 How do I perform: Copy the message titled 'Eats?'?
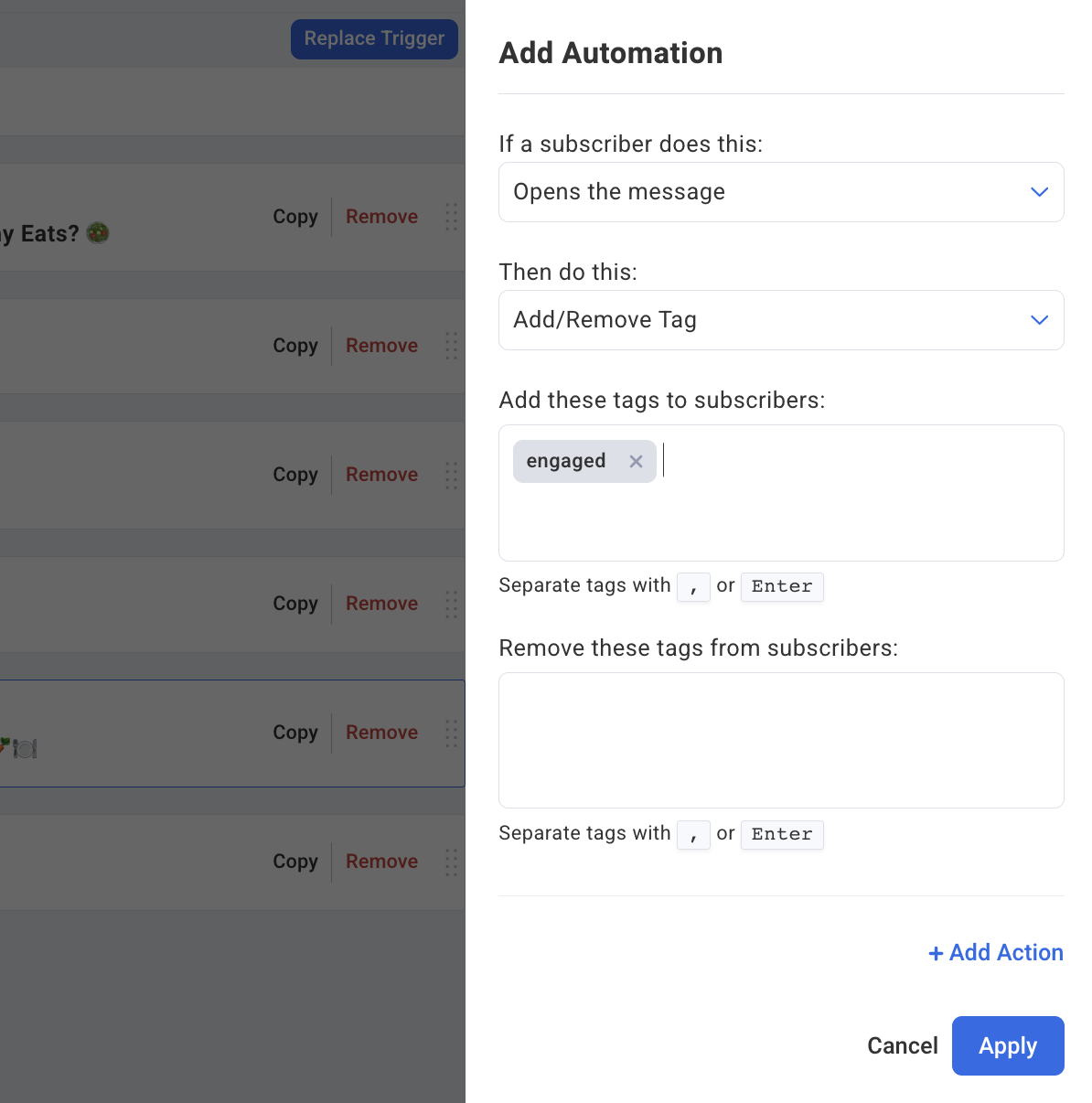(x=295, y=217)
